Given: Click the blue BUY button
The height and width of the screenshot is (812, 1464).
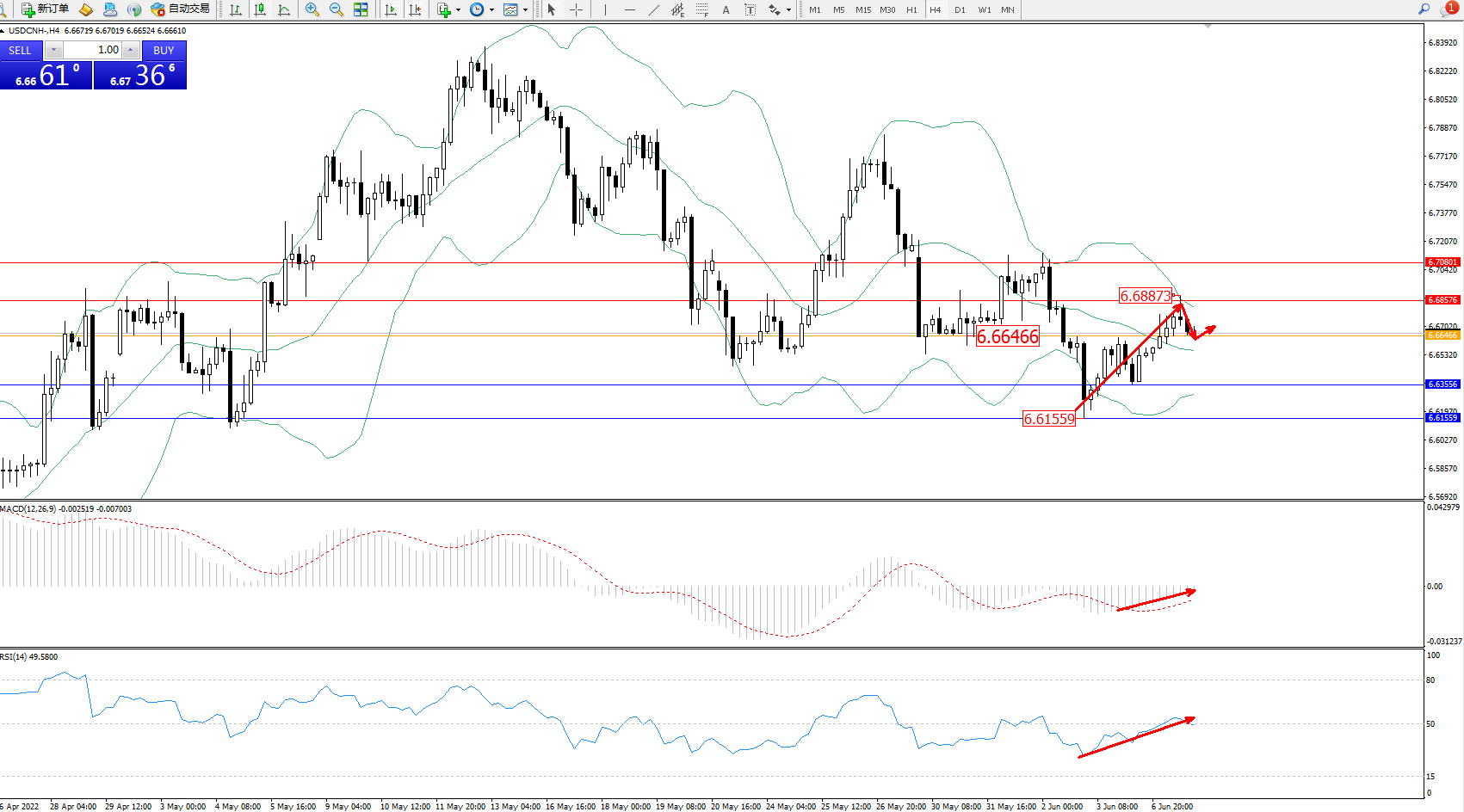Looking at the screenshot, I should point(164,51).
